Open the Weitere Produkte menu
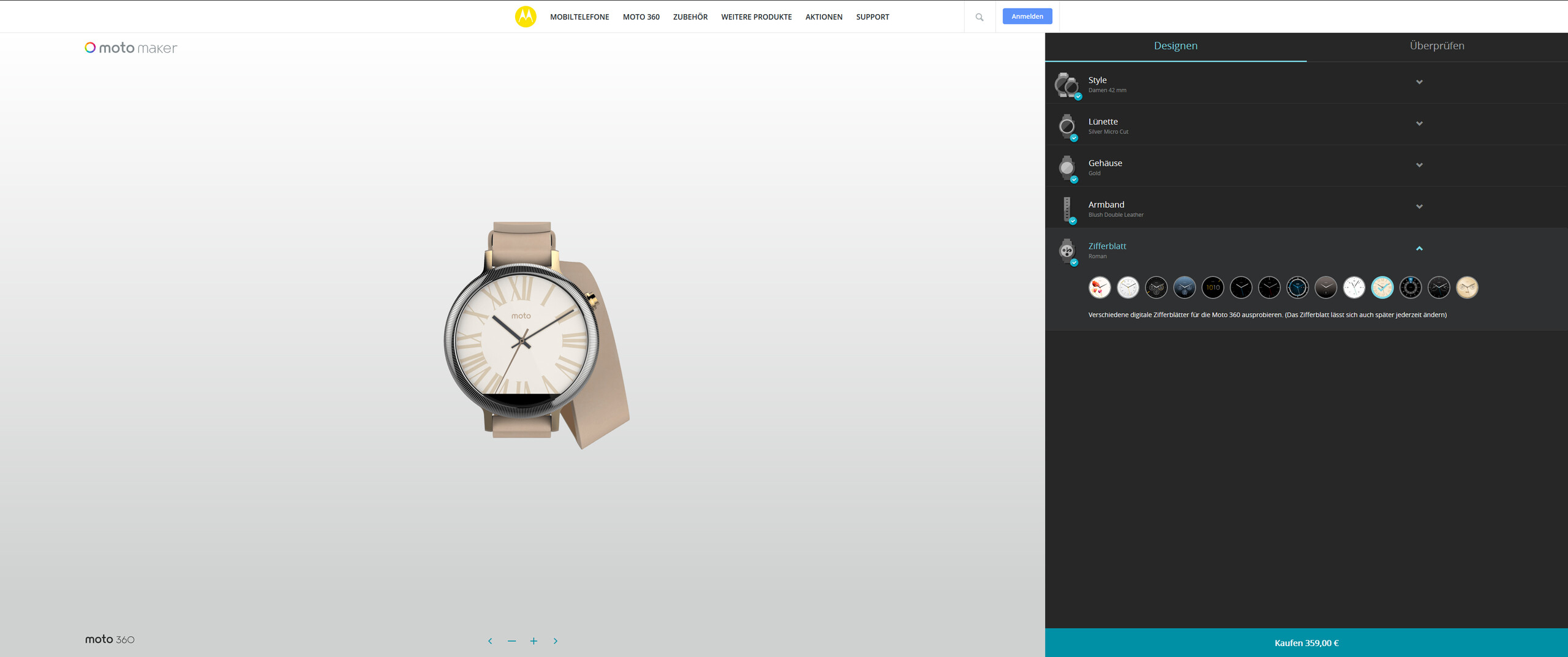Viewport: 1568px width, 657px height. tap(756, 17)
